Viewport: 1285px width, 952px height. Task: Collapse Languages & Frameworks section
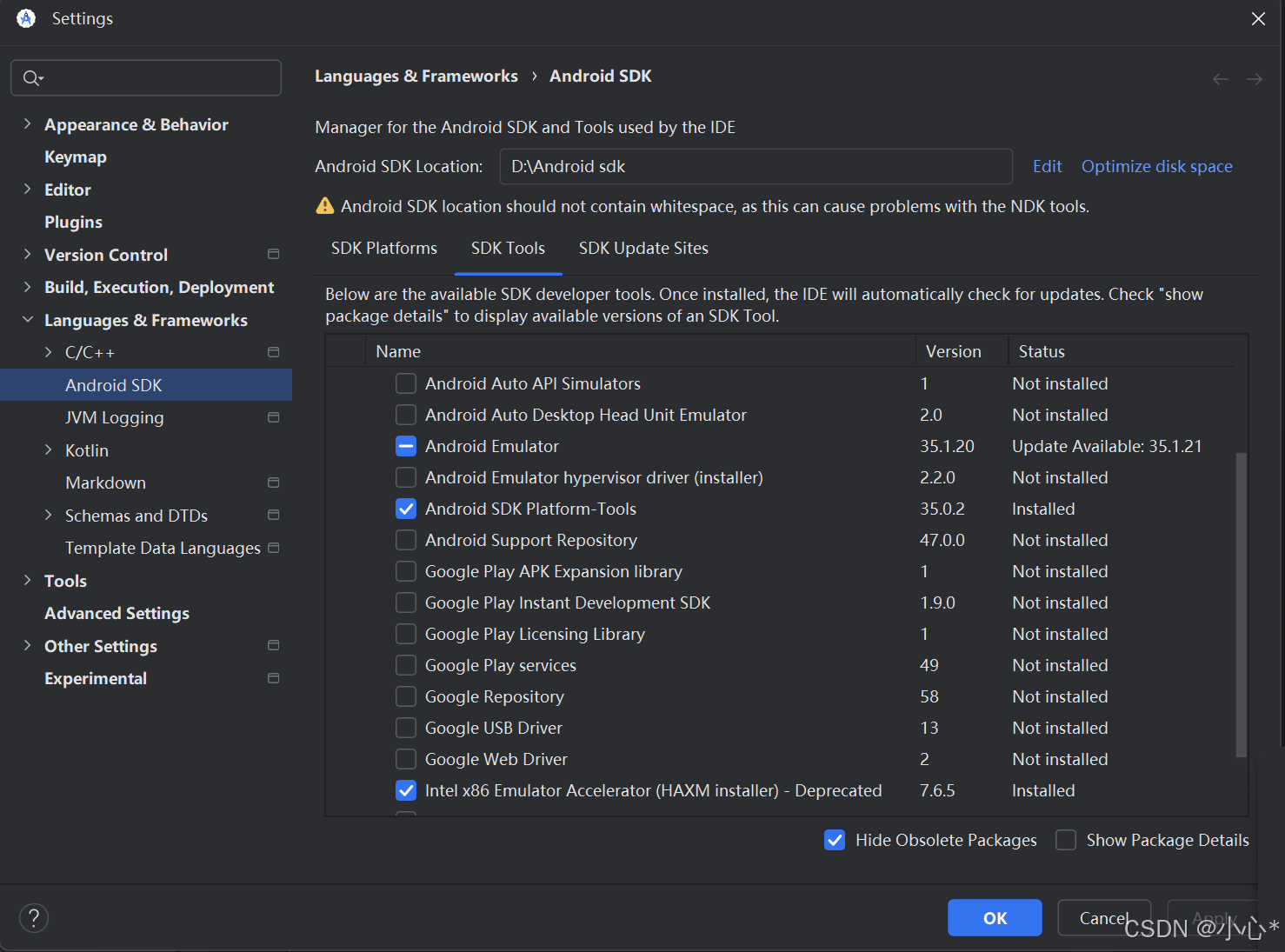click(27, 319)
